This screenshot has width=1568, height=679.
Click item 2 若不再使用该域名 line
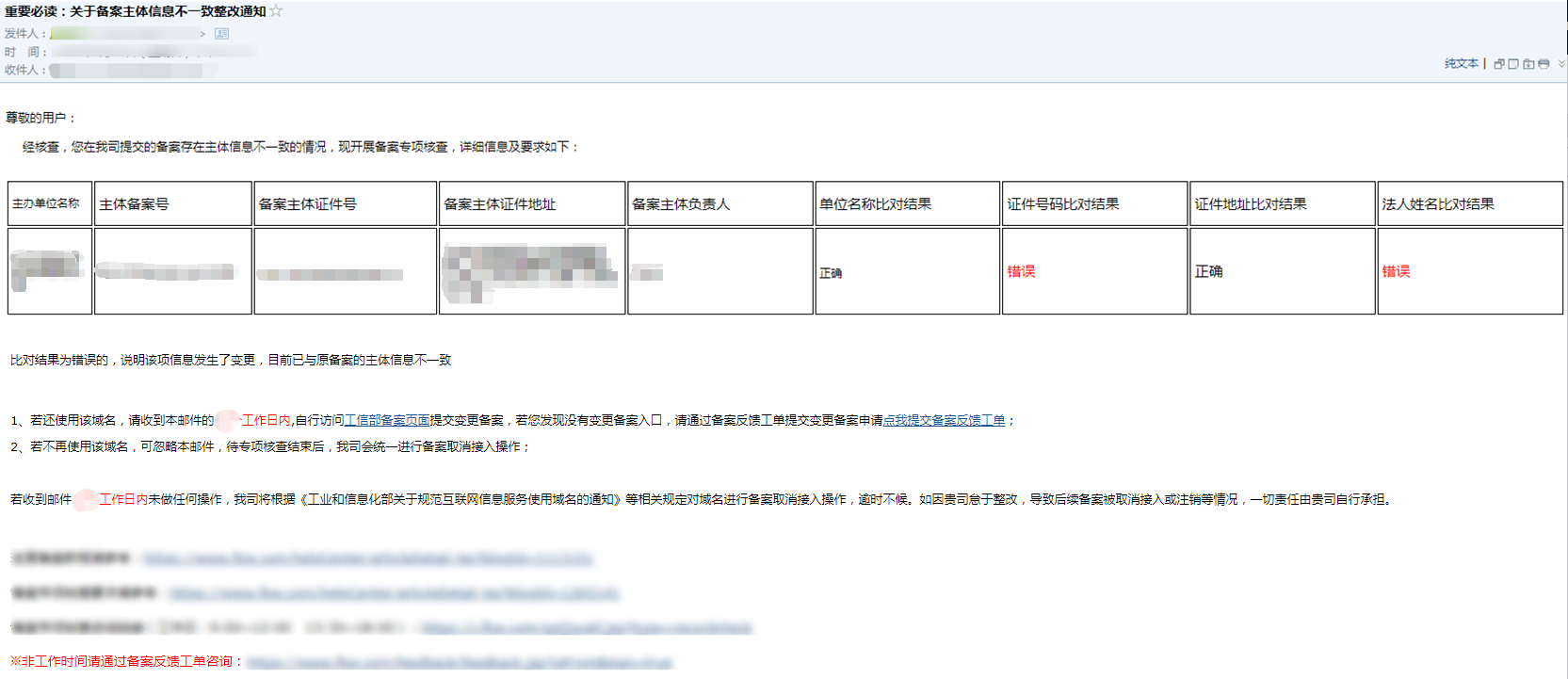pos(271,446)
